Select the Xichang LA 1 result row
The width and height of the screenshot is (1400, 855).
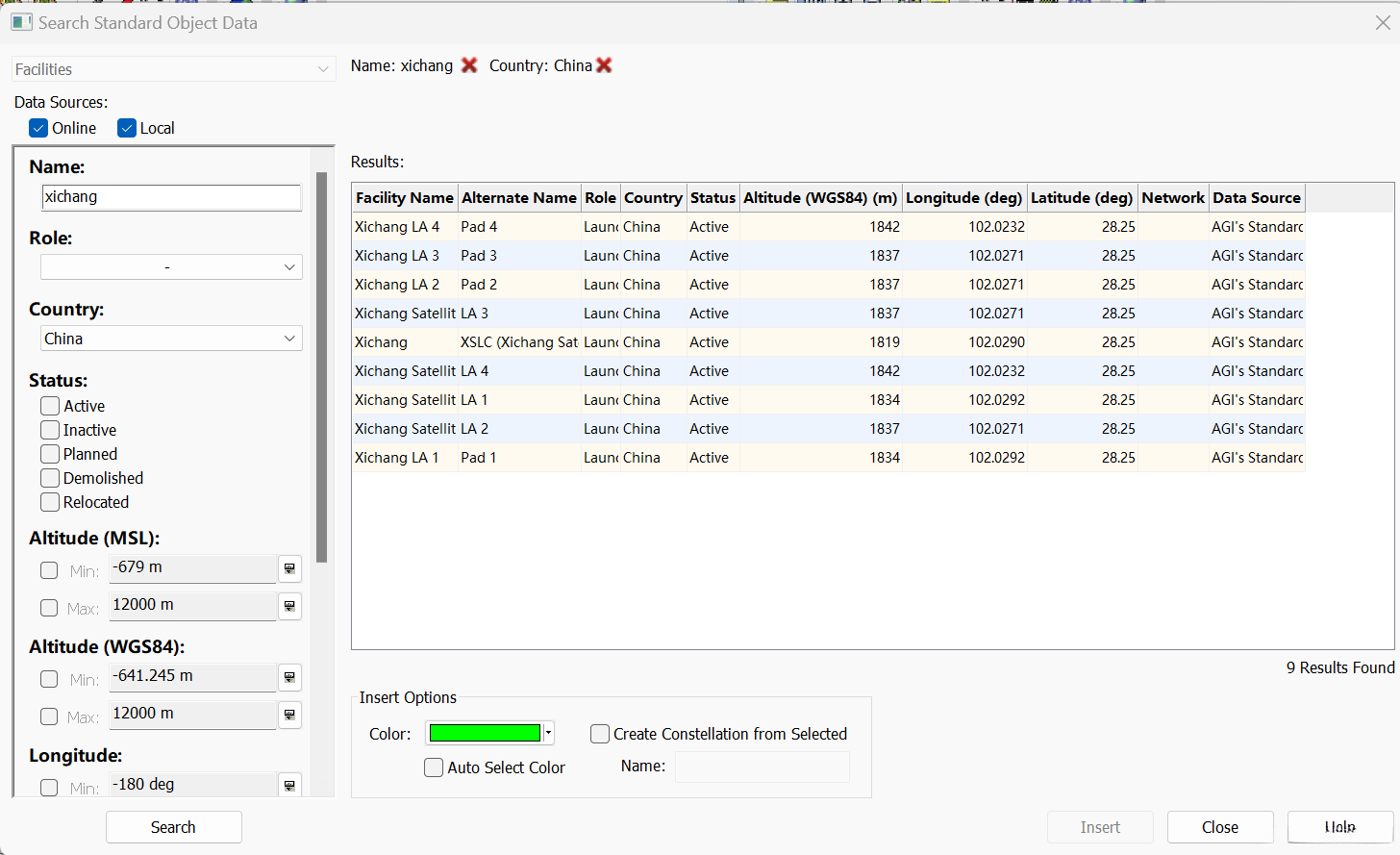(828, 458)
